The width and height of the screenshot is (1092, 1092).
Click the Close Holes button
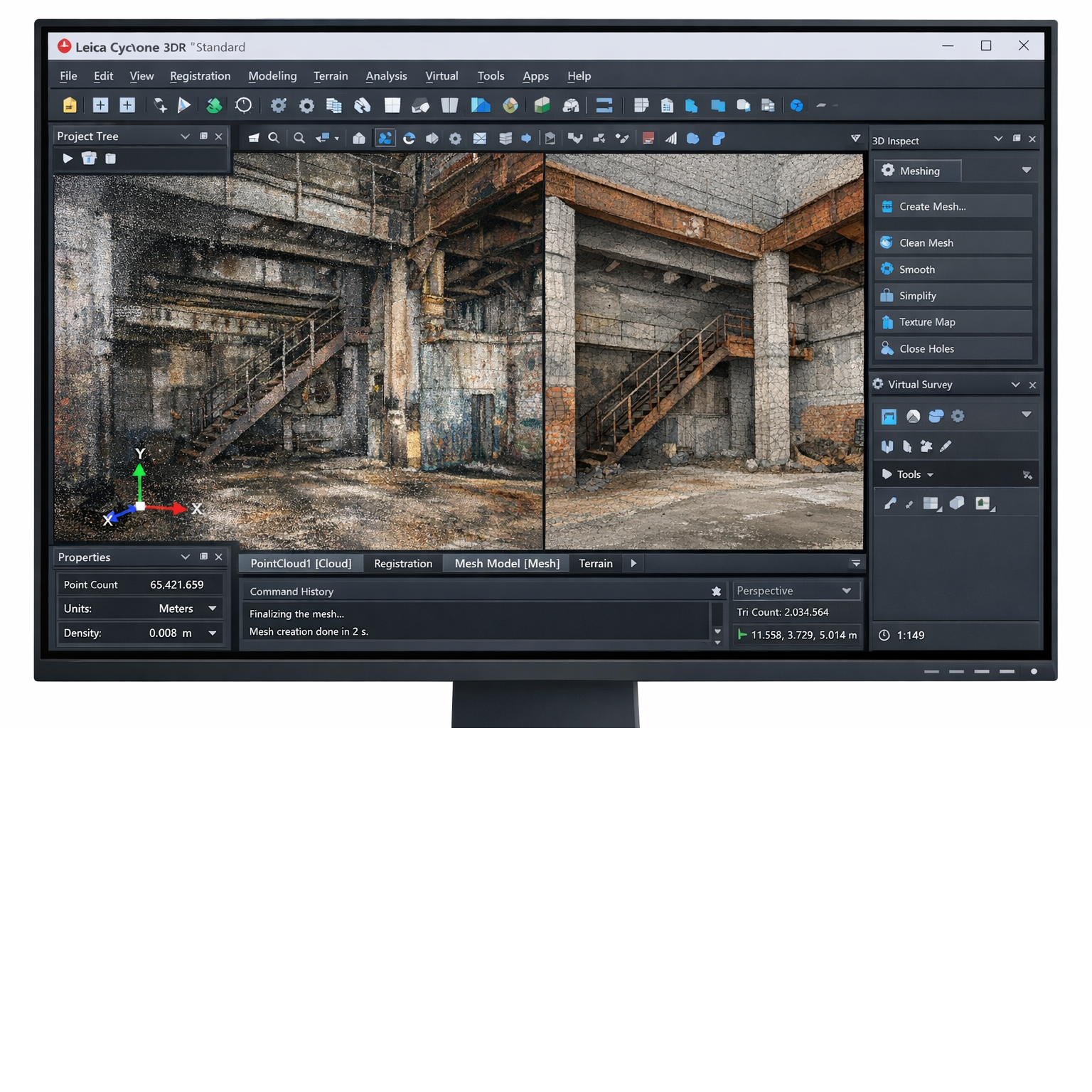953,349
